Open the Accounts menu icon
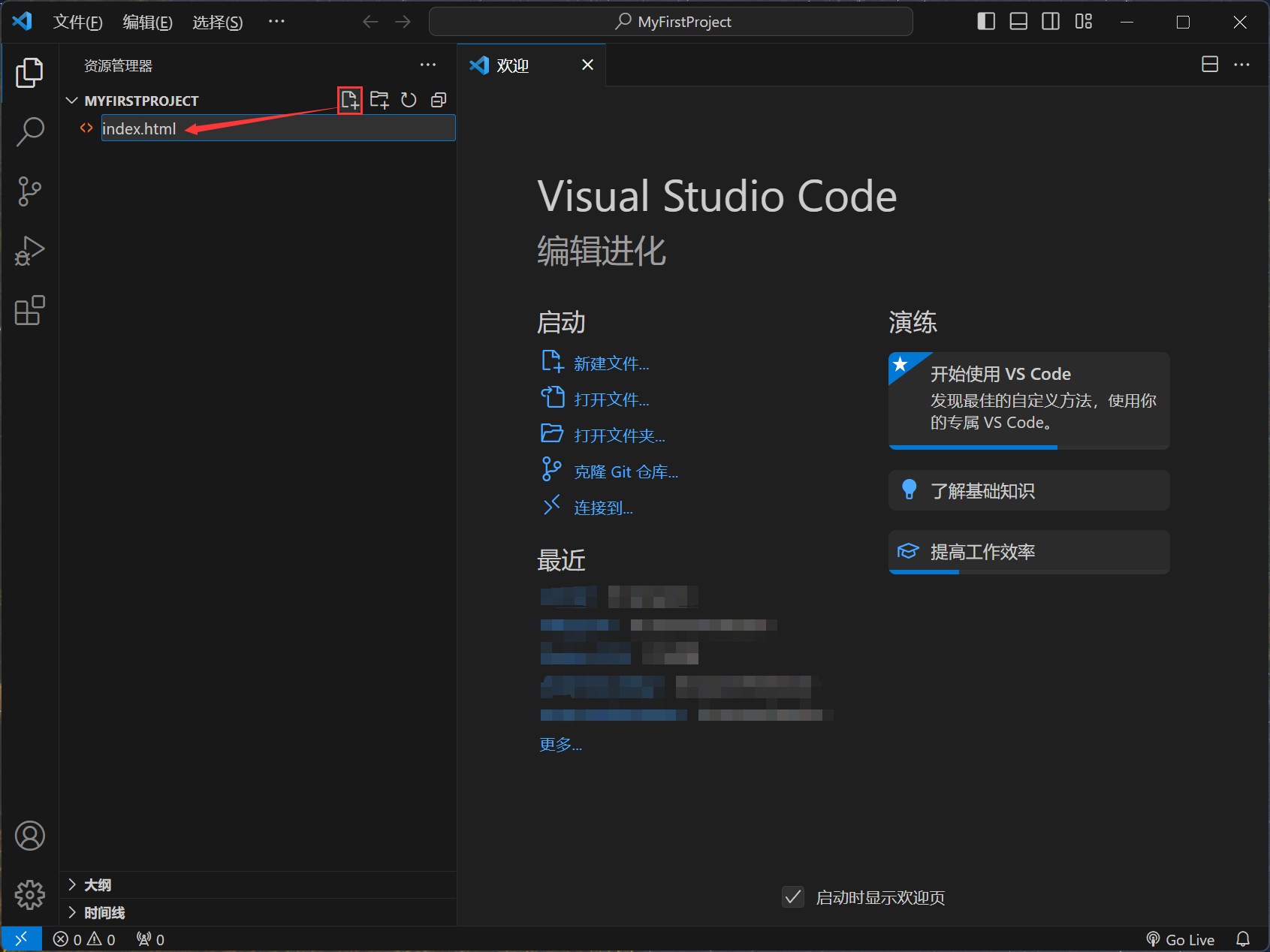 29,836
